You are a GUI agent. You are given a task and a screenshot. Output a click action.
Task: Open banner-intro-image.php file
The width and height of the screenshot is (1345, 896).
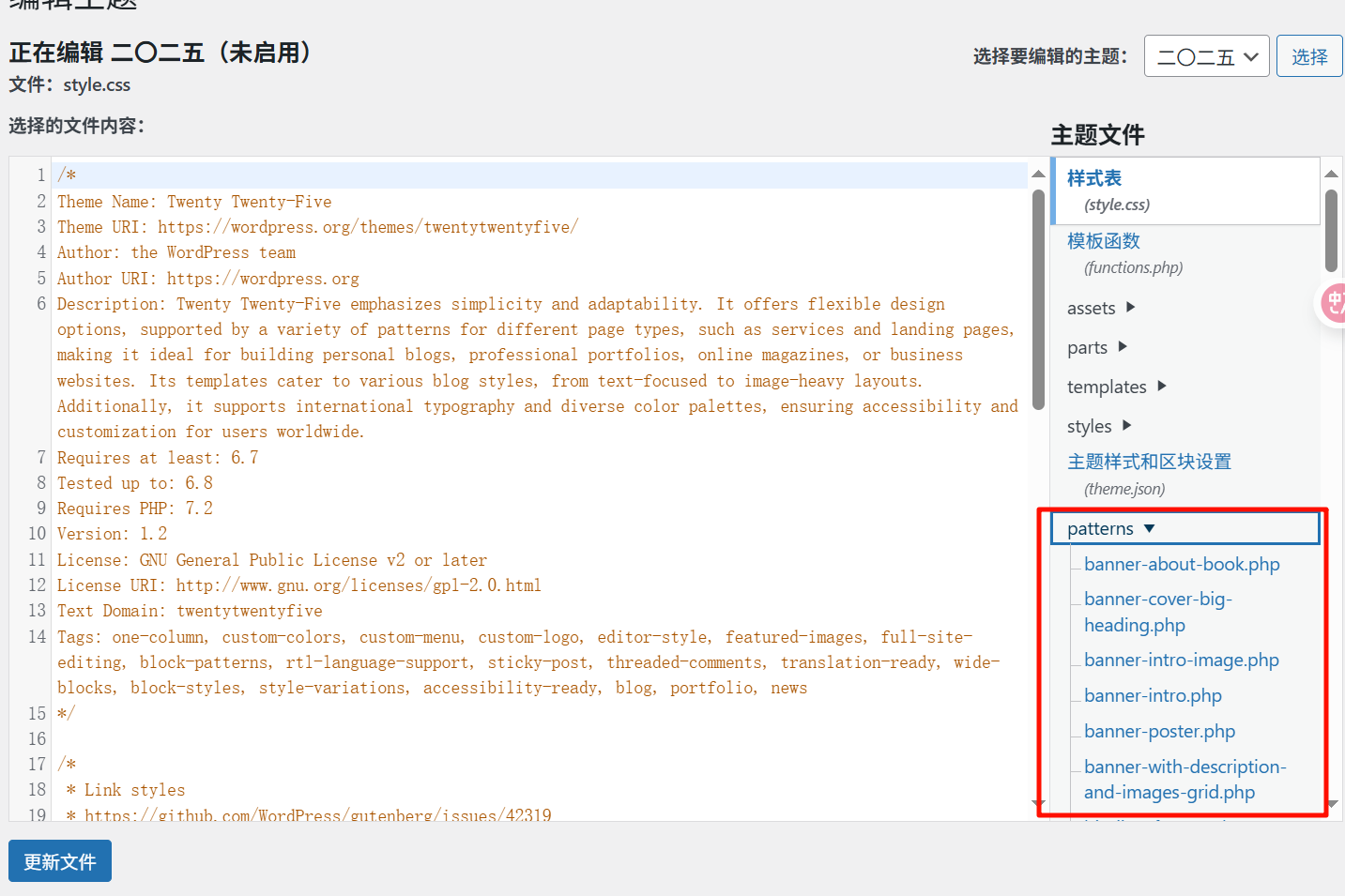tap(1181, 660)
